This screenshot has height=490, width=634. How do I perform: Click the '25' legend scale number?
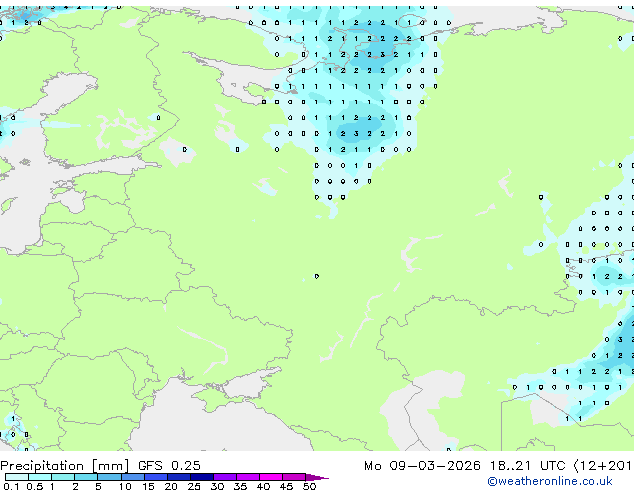(194, 486)
